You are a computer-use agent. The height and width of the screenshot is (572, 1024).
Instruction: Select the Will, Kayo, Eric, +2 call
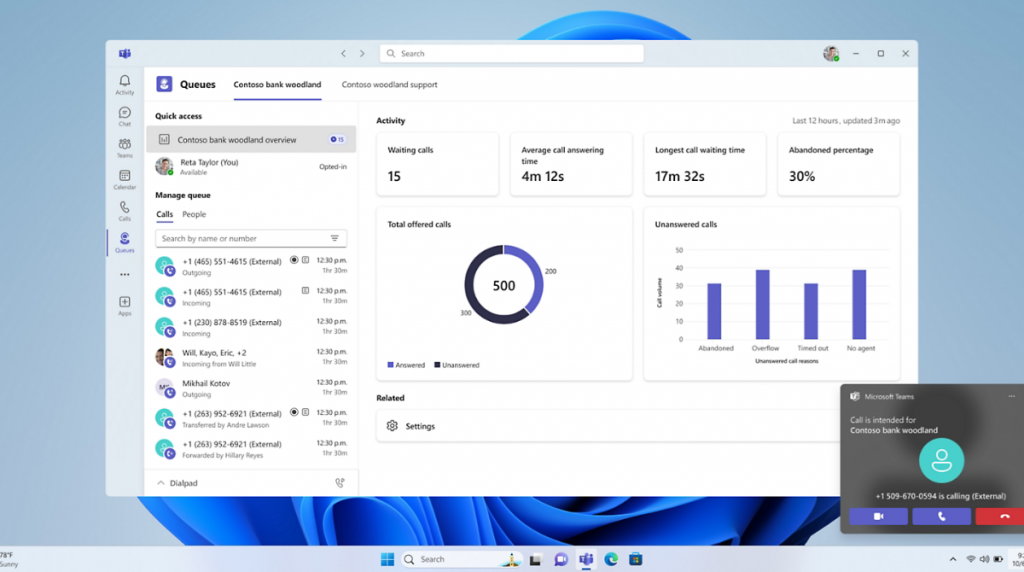point(251,357)
